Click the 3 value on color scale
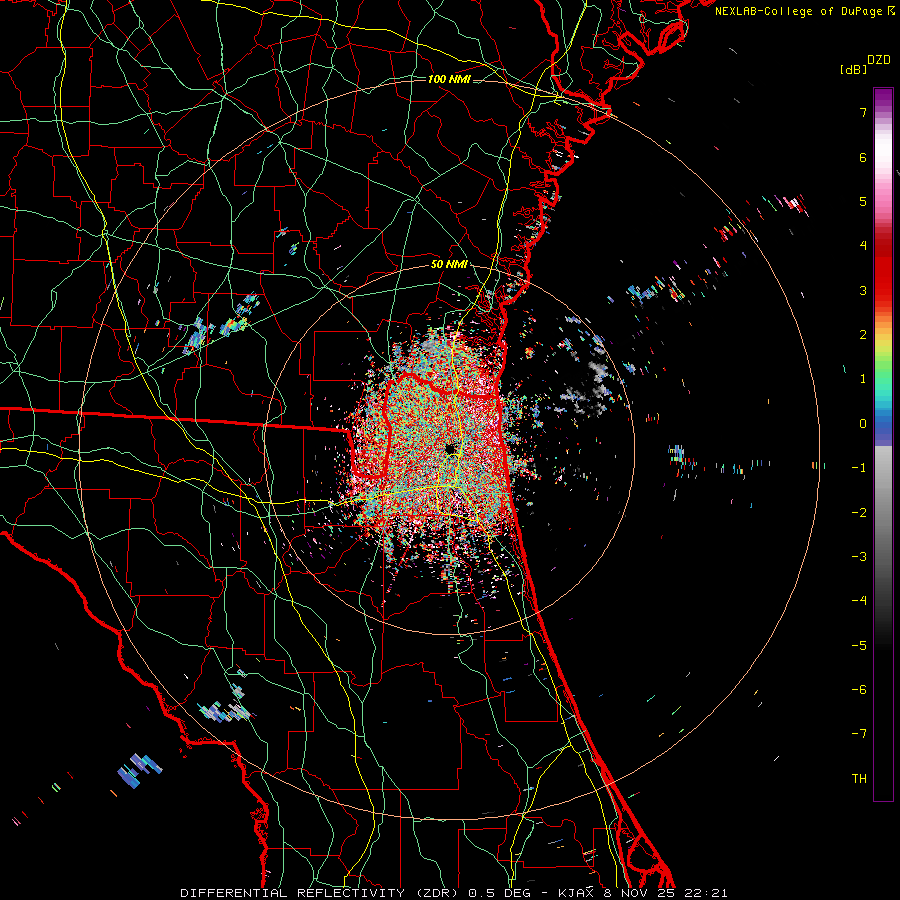900x900 pixels. [x=862, y=290]
